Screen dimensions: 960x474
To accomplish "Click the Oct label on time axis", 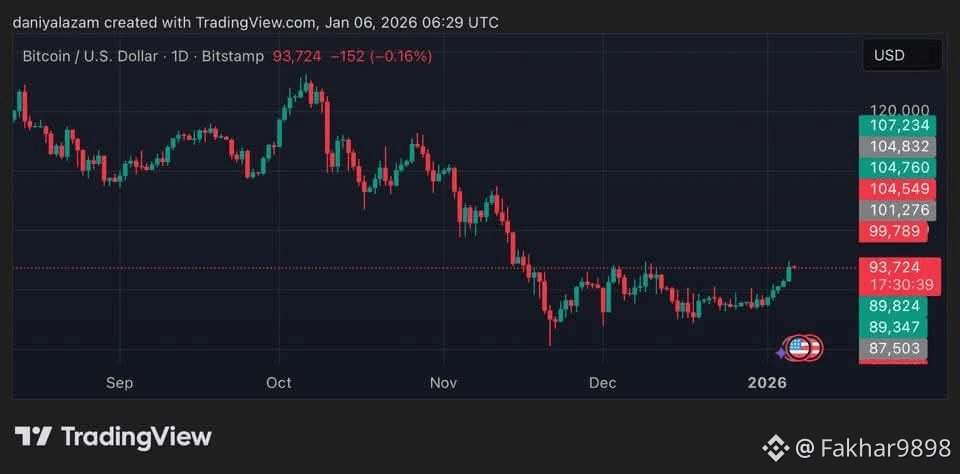I will pyautogui.click(x=279, y=383).
